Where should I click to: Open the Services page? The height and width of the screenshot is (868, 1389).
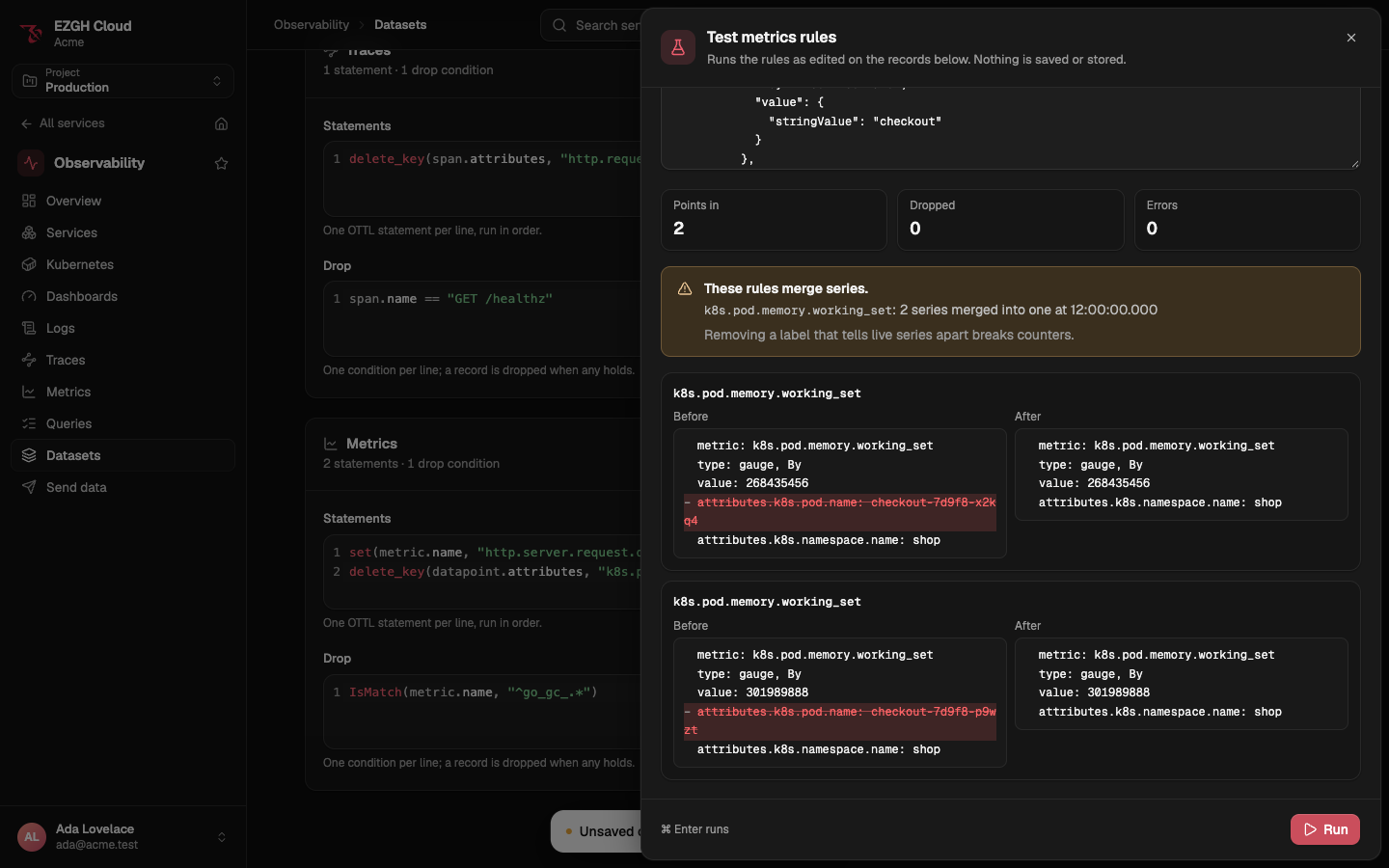(123, 232)
